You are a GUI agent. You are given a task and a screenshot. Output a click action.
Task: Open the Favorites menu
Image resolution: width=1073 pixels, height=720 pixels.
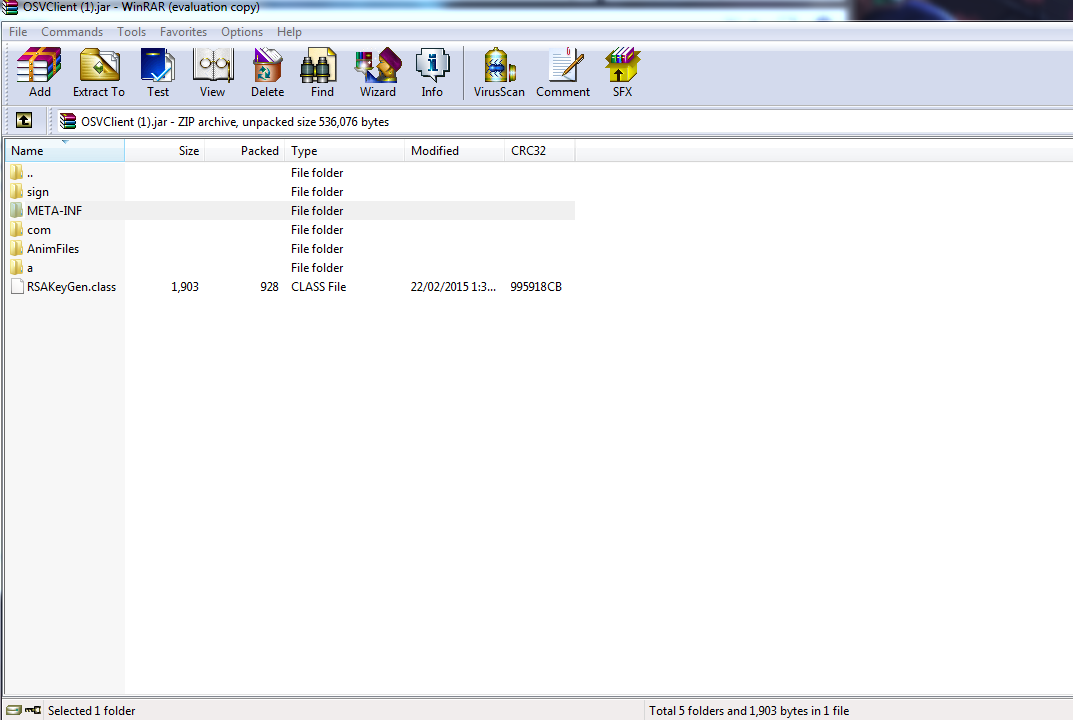tap(183, 31)
